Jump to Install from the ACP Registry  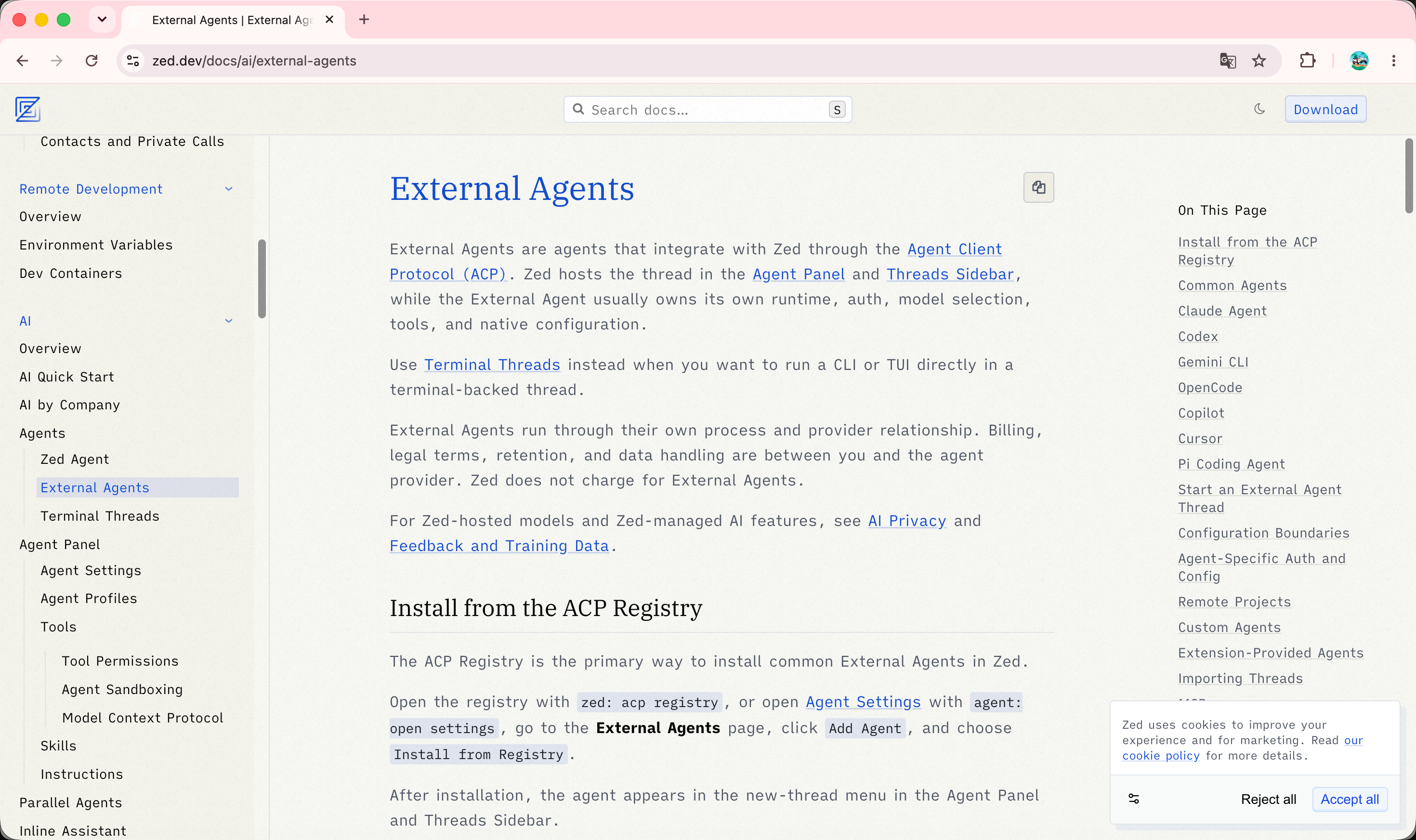[1247, 251]
